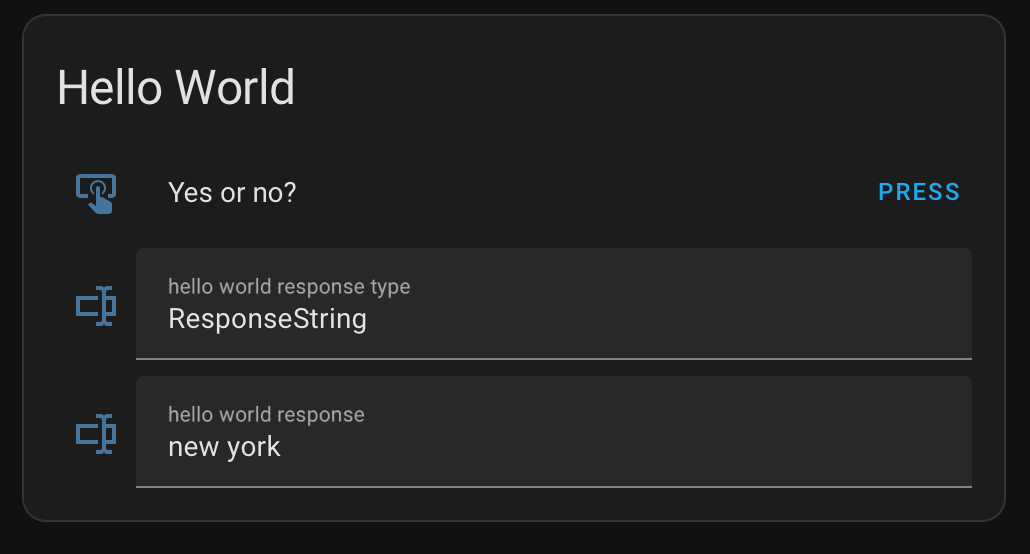This screenshot has width=1030, height=554.
Task: Place cursor at end of ResponseString text
Action: (368, 319)
